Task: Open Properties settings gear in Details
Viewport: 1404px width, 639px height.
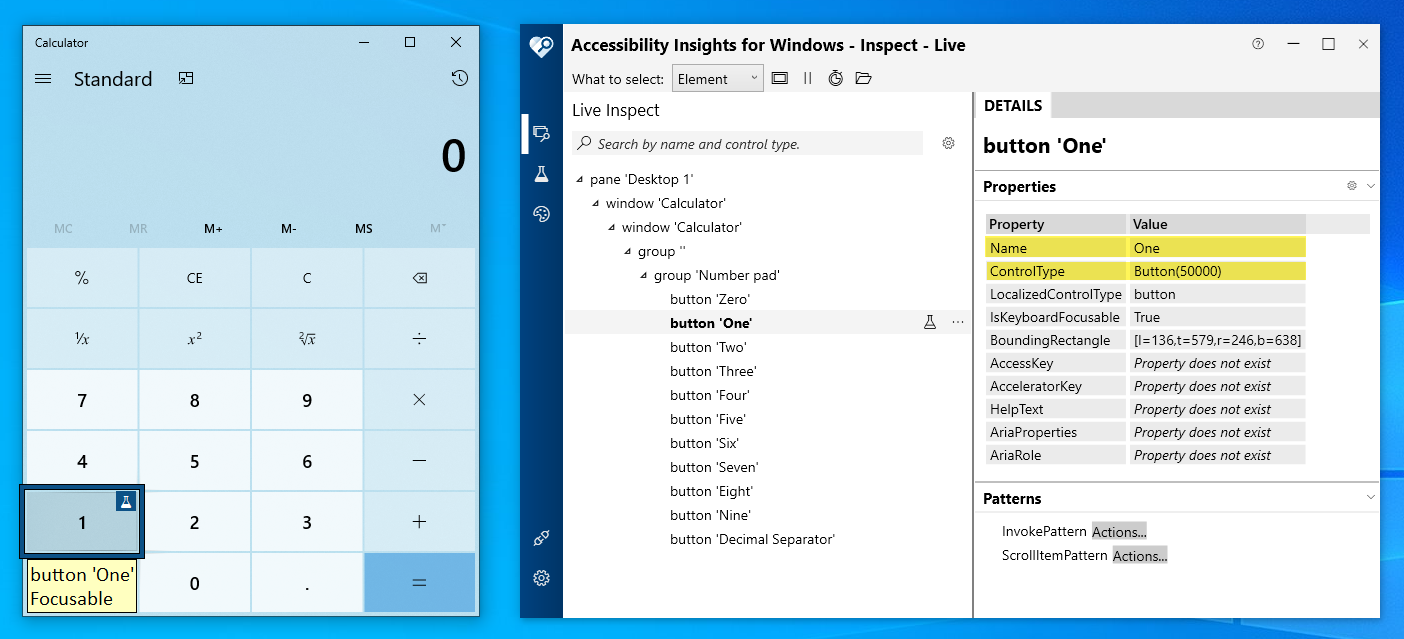Action: click(1352, 186)
